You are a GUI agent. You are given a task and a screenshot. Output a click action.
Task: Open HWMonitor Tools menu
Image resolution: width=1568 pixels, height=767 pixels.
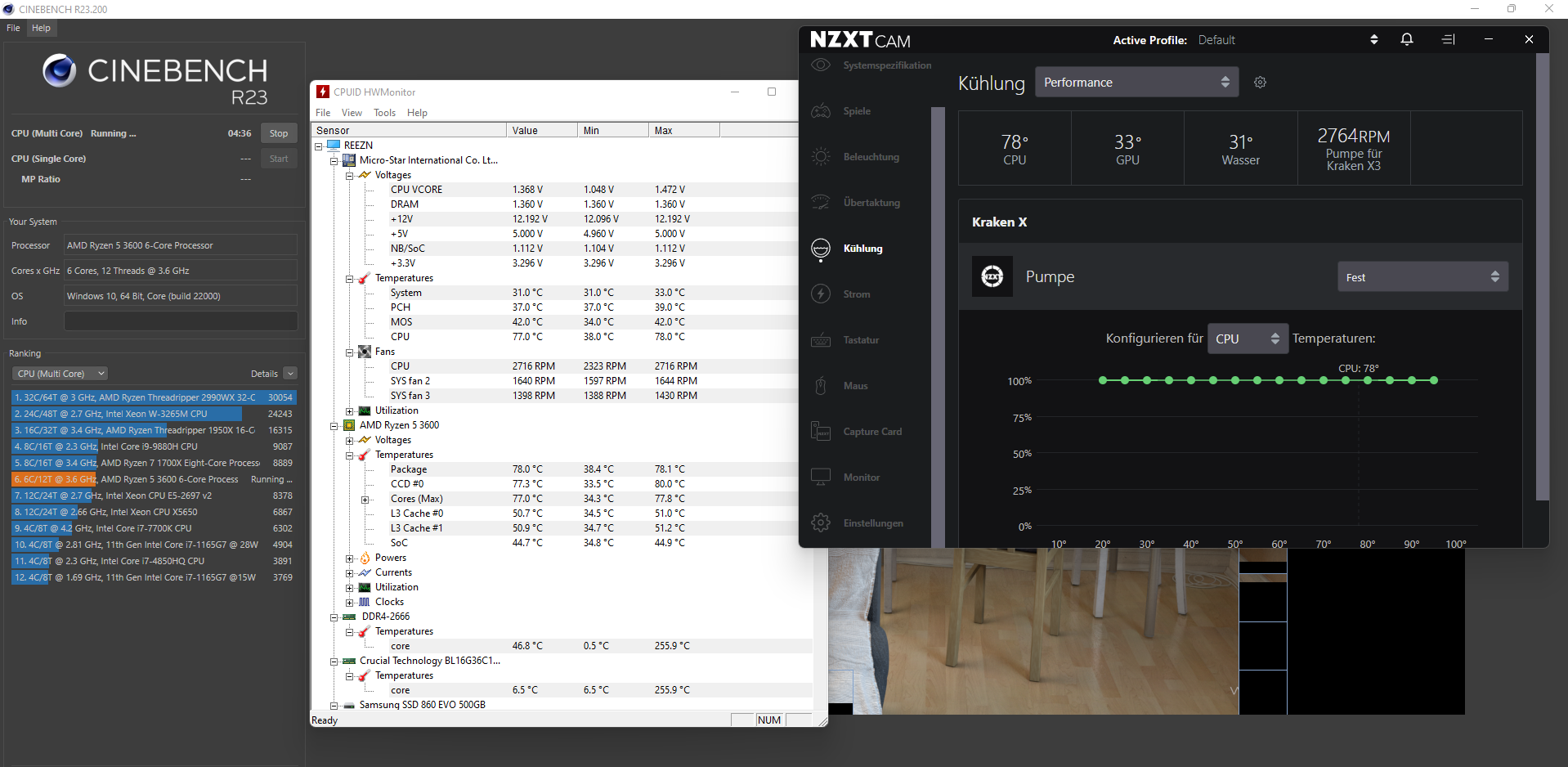point(384,113)
